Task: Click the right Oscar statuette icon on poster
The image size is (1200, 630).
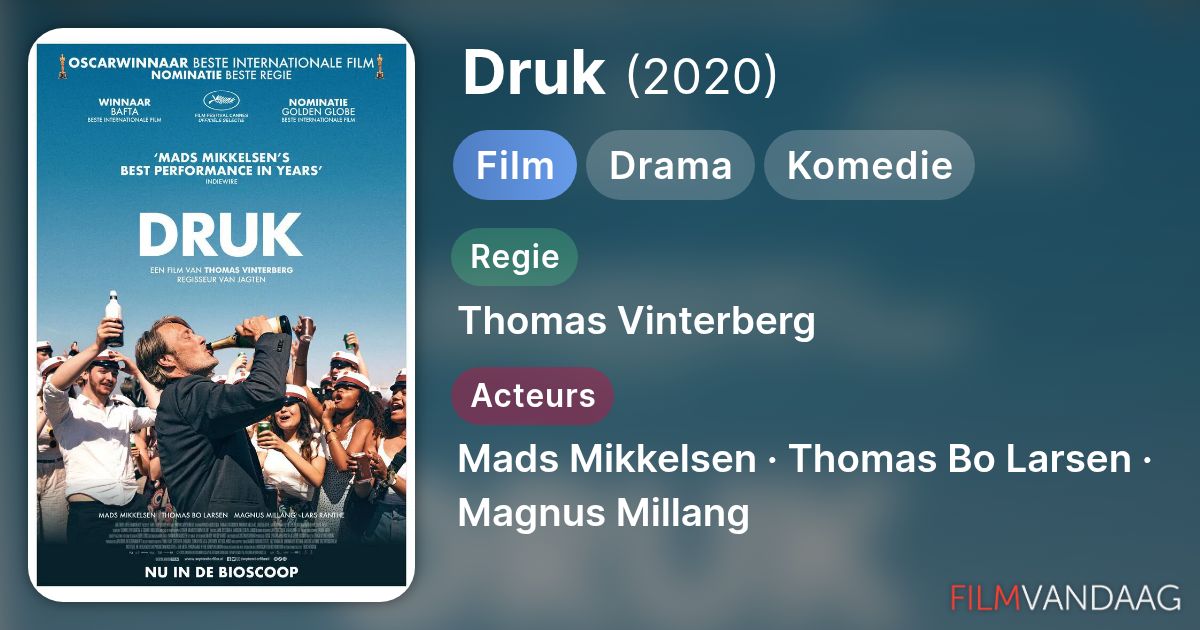Action: (x=380, y=66)
